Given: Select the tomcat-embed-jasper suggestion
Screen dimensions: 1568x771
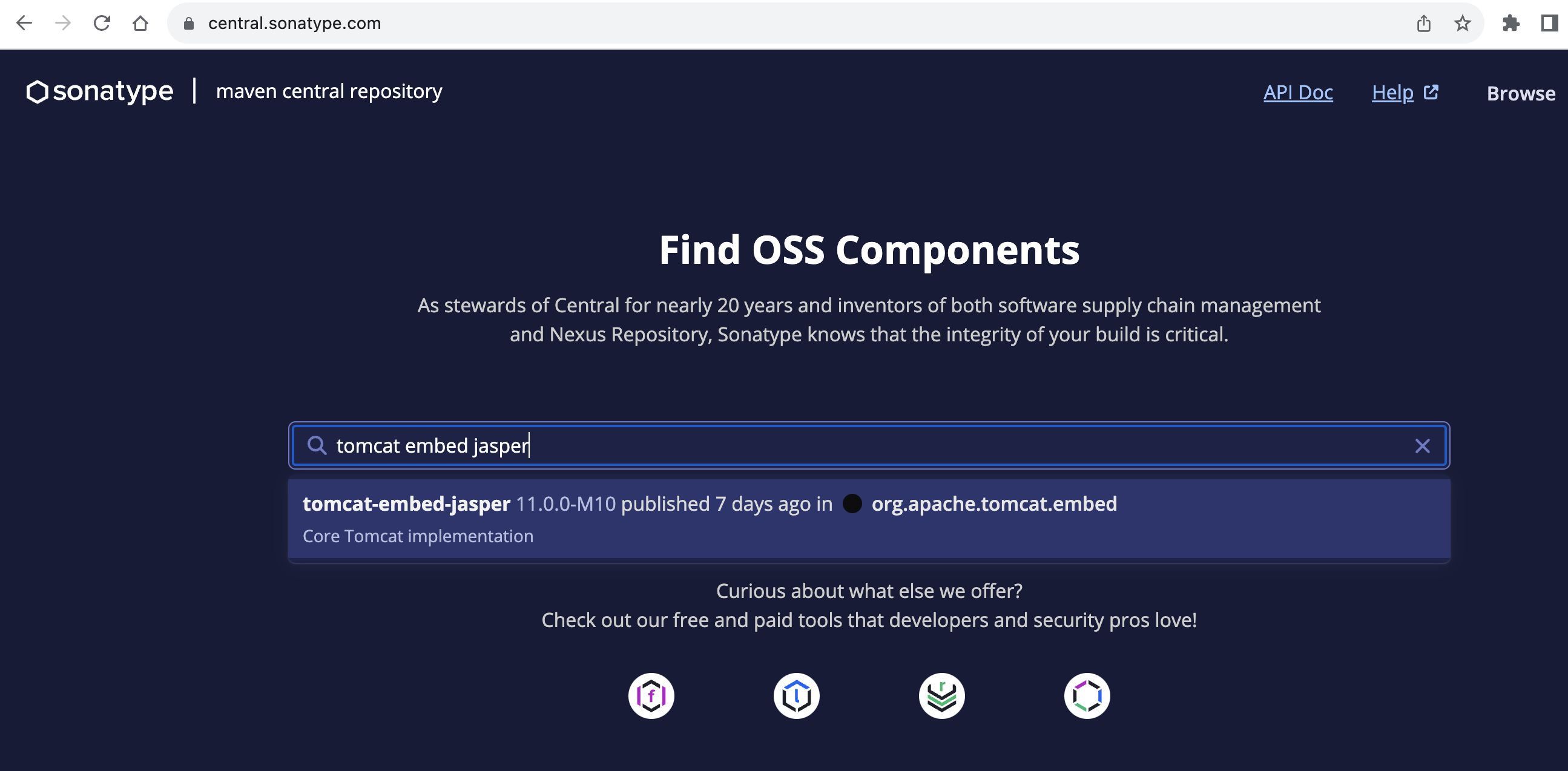Looking at the screenshot, I should [406, 504].
